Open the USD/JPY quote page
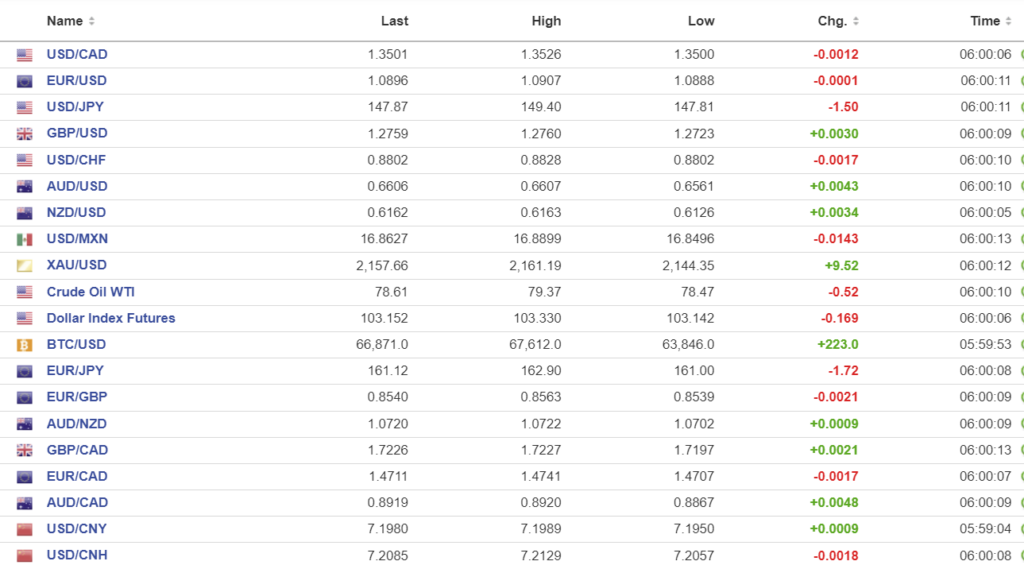The width and height of the screenshot is (1024, 565). point(76,107)
